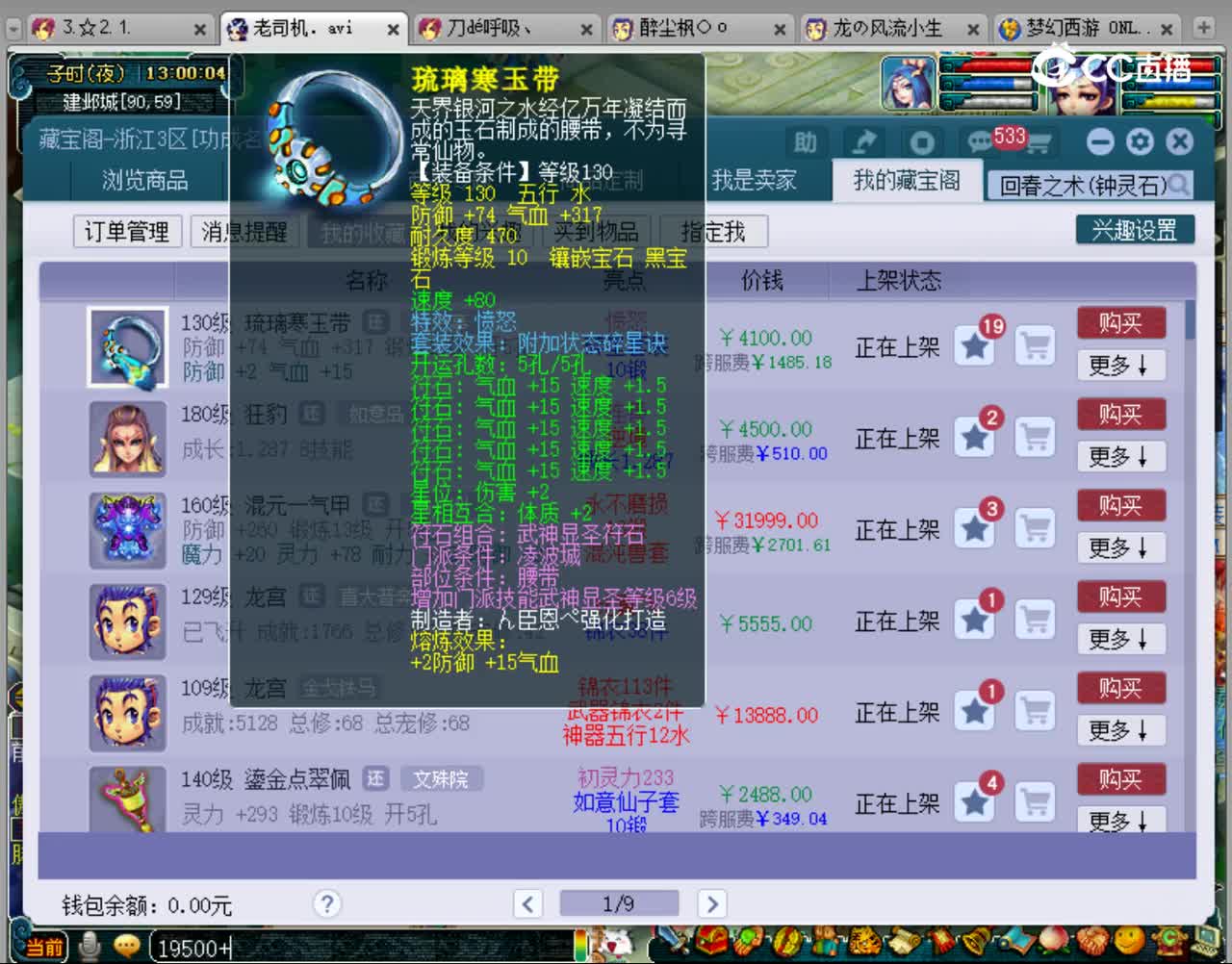Click the wallet help question icon

(327, 903)
